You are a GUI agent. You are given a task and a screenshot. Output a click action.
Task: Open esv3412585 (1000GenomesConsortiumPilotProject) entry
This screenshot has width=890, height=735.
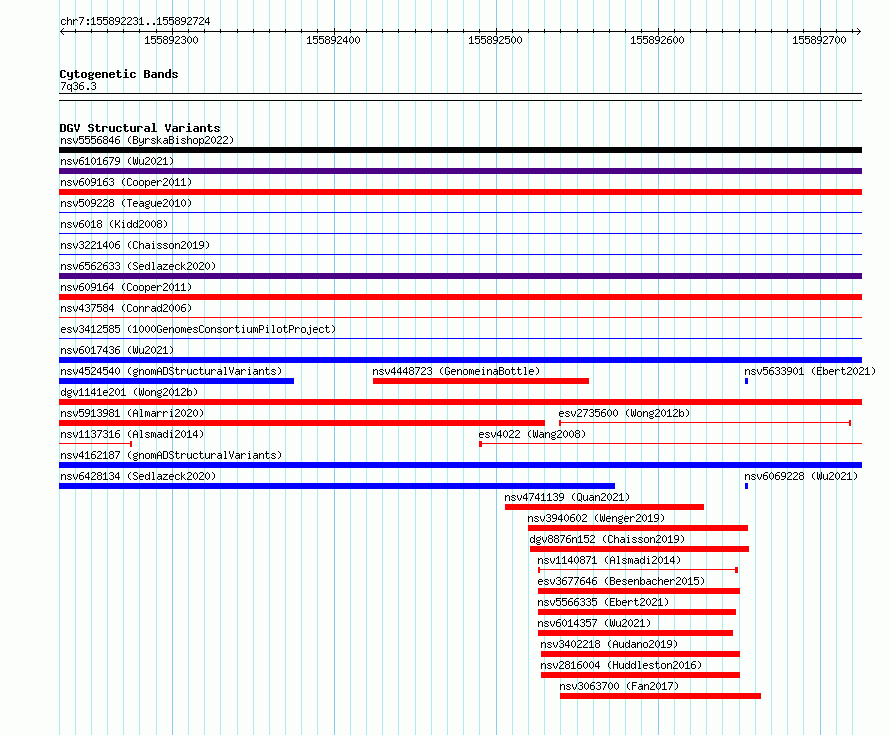click(x=198, y=329)
